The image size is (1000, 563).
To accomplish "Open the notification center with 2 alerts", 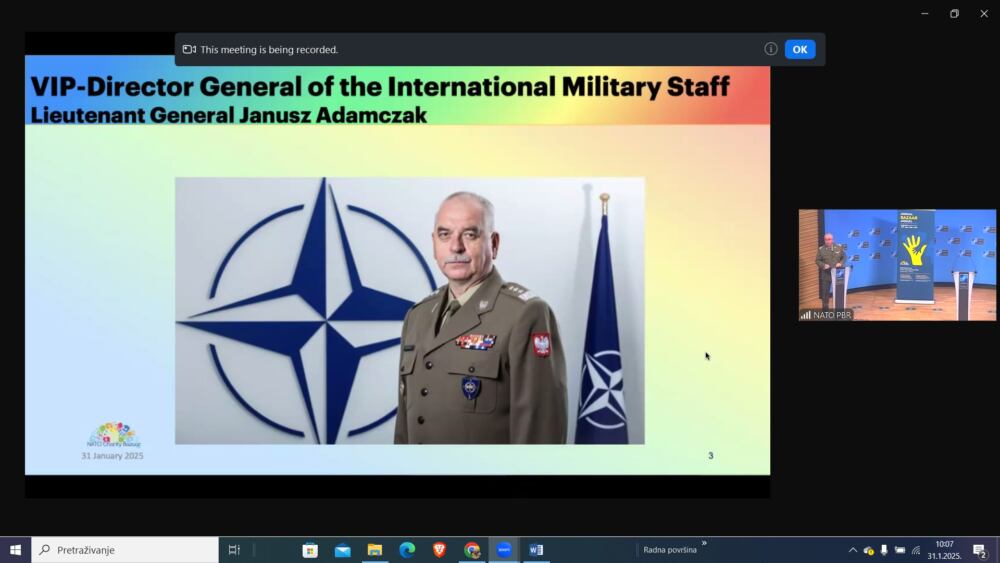I will coord(980,550).
